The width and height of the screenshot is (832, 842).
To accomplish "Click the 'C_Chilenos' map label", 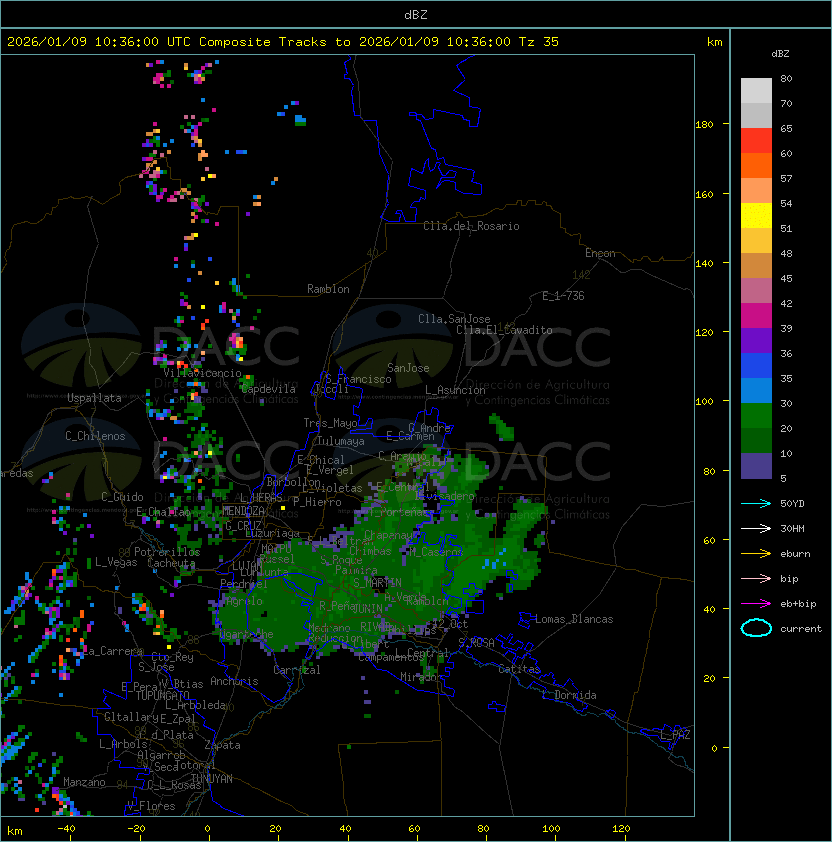I will point(95,436).
